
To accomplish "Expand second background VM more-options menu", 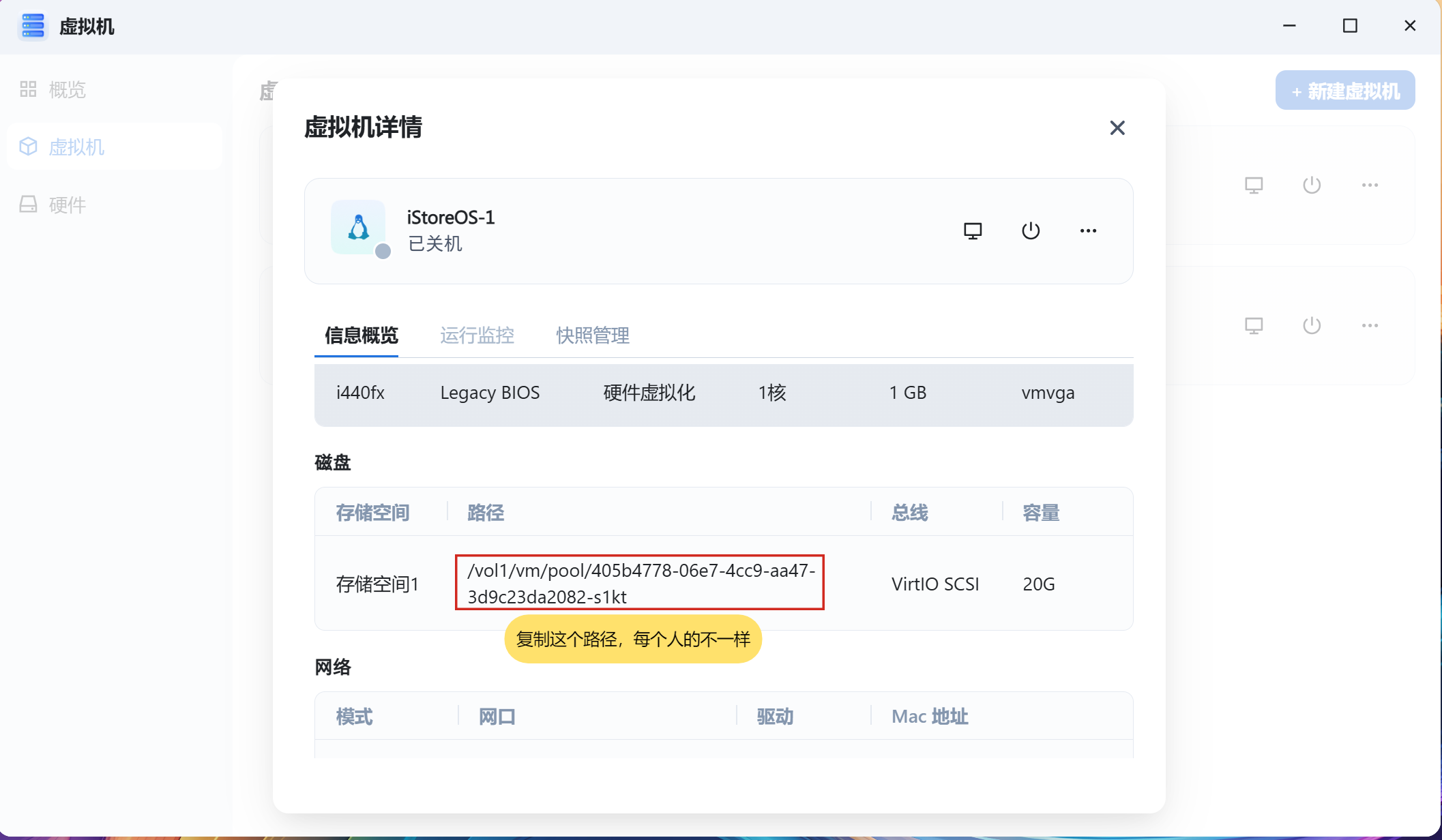I will 1370,326.
